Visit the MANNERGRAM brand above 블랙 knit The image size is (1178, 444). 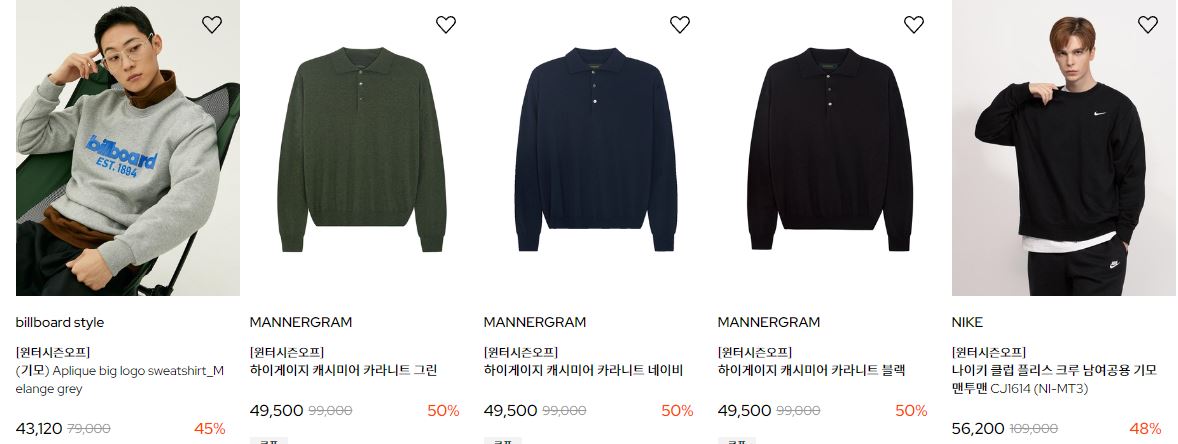click(x=769, y=322)
